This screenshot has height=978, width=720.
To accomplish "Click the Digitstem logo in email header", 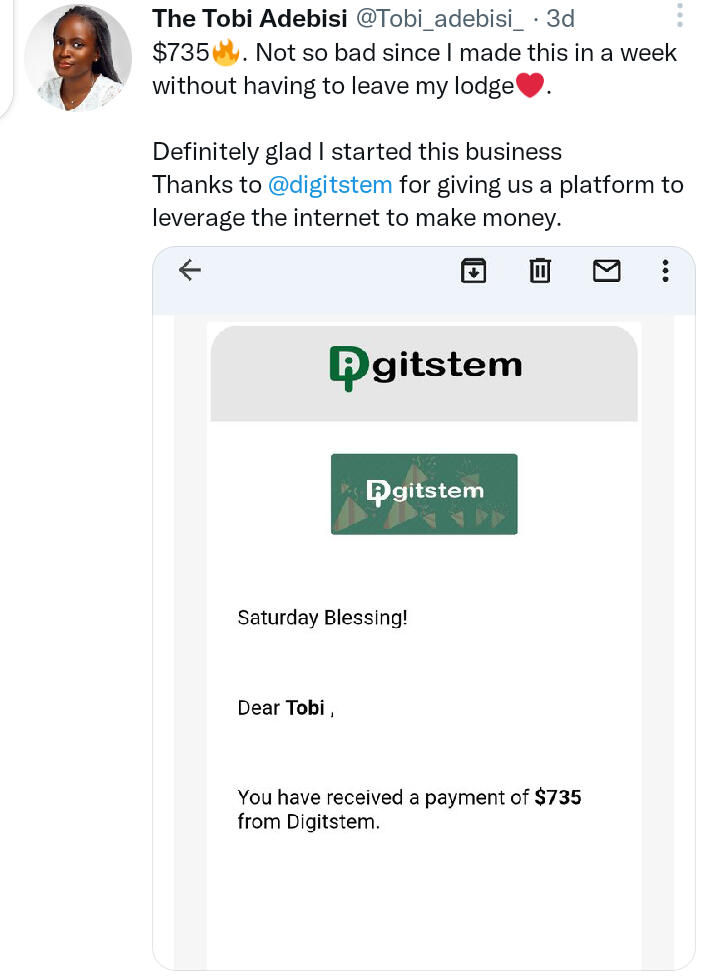I will [425, 365].
